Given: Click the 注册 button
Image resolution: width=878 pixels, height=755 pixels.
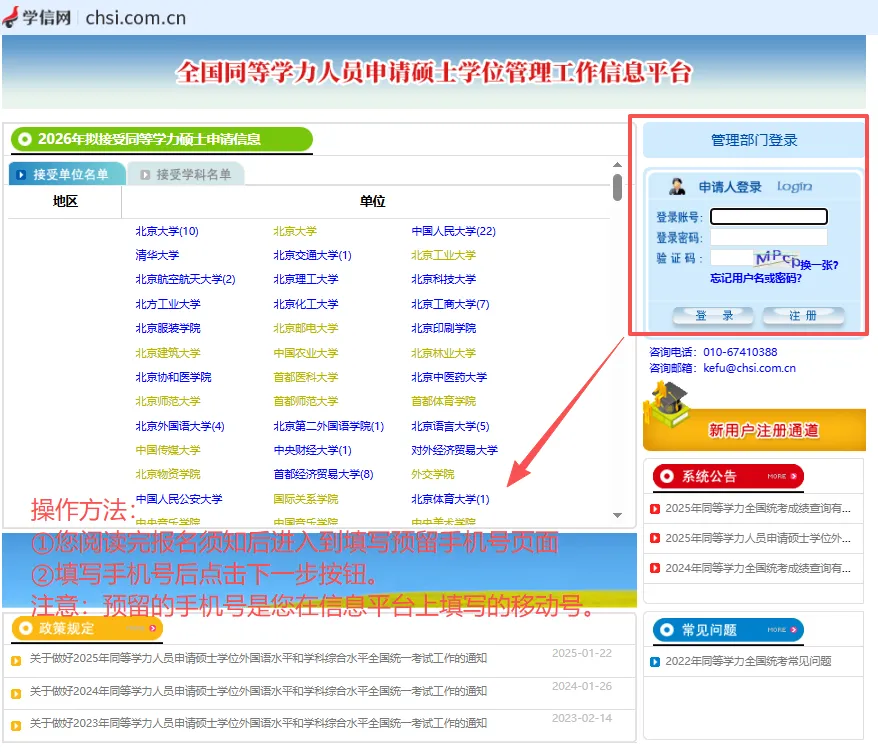Looking at the screenshot, I should 803,316.
